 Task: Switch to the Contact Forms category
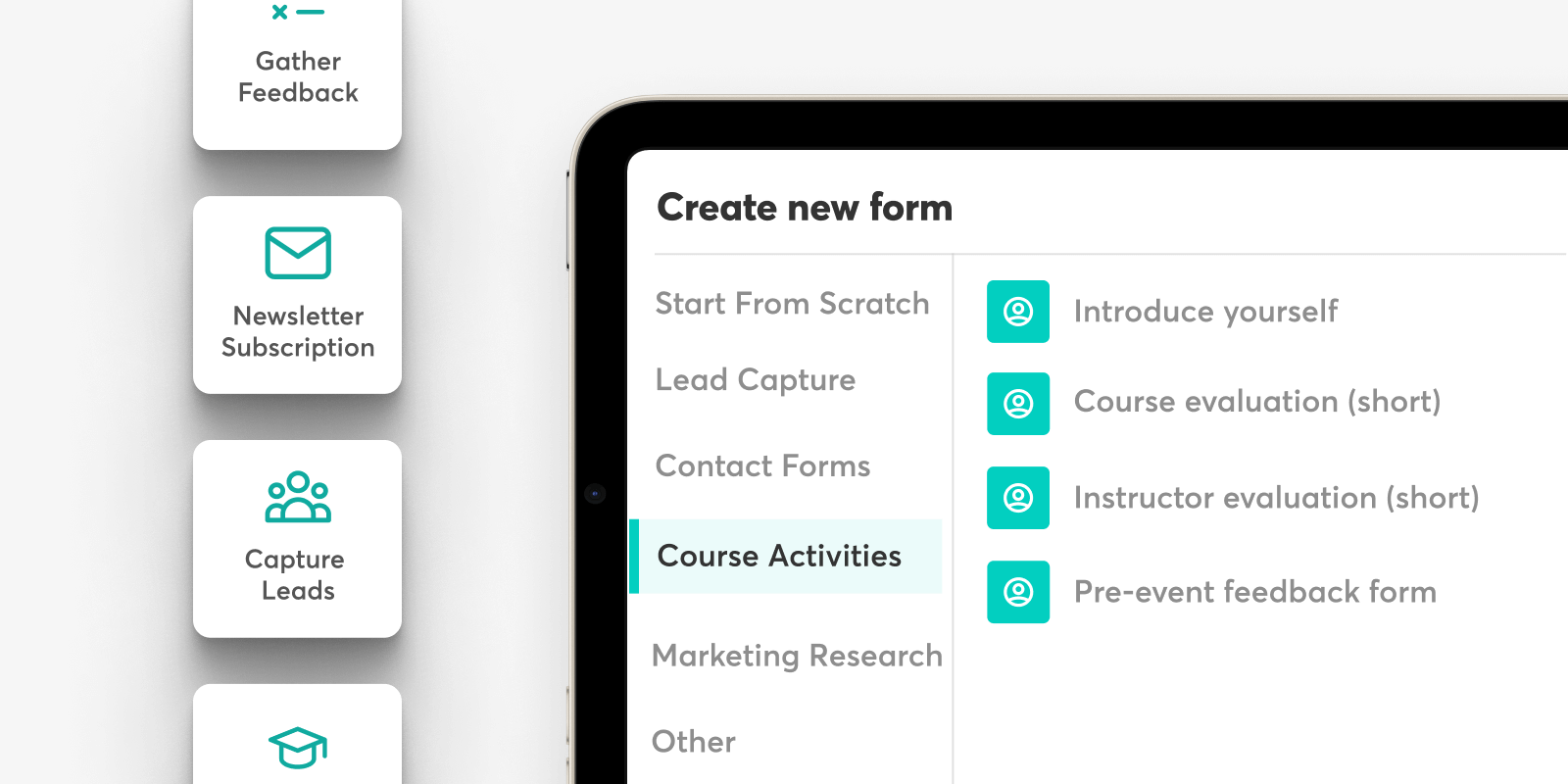762,466
